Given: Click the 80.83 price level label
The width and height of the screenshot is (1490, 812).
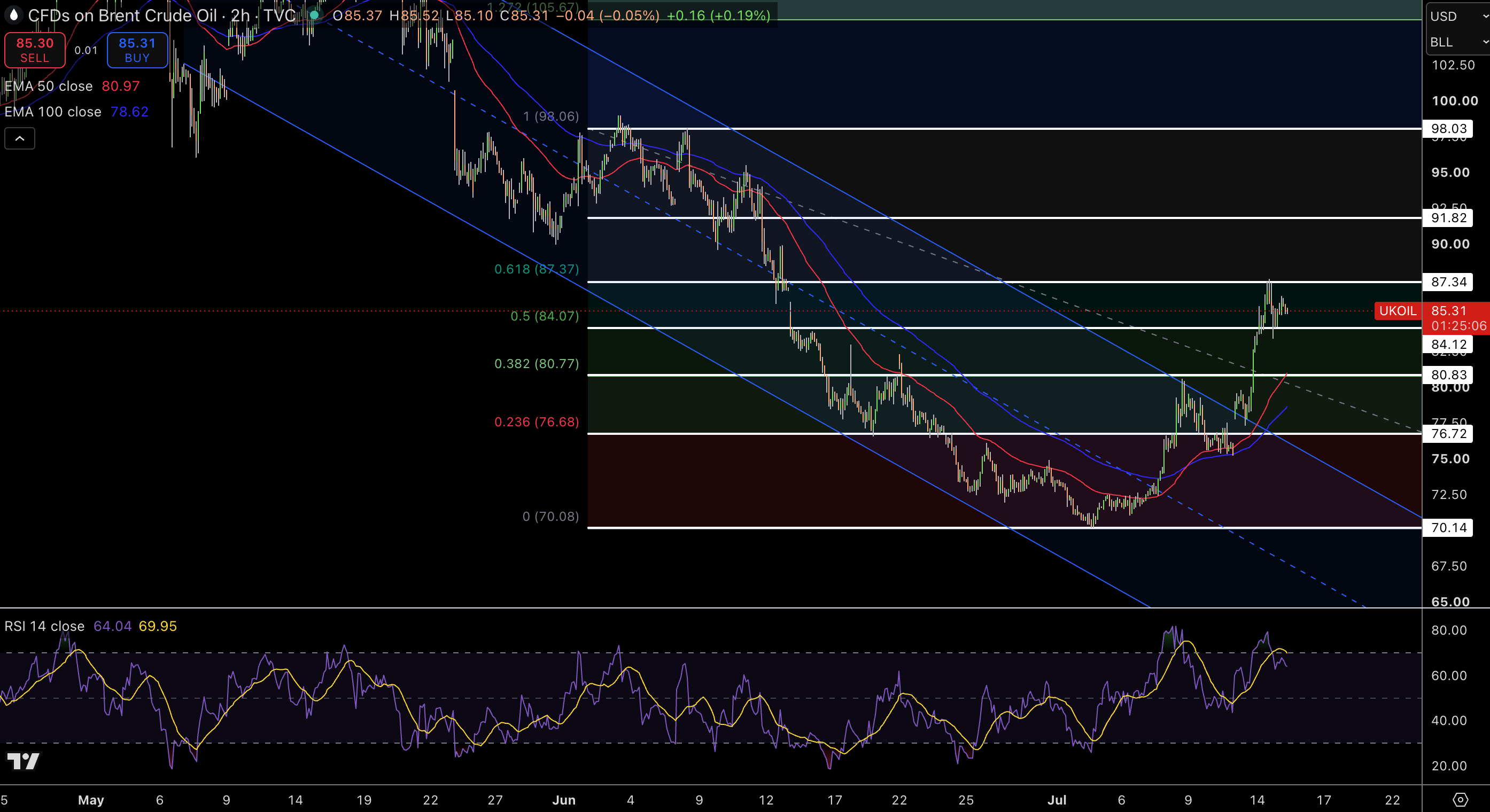Looking at the screenshot, I should coord(1448,375).
